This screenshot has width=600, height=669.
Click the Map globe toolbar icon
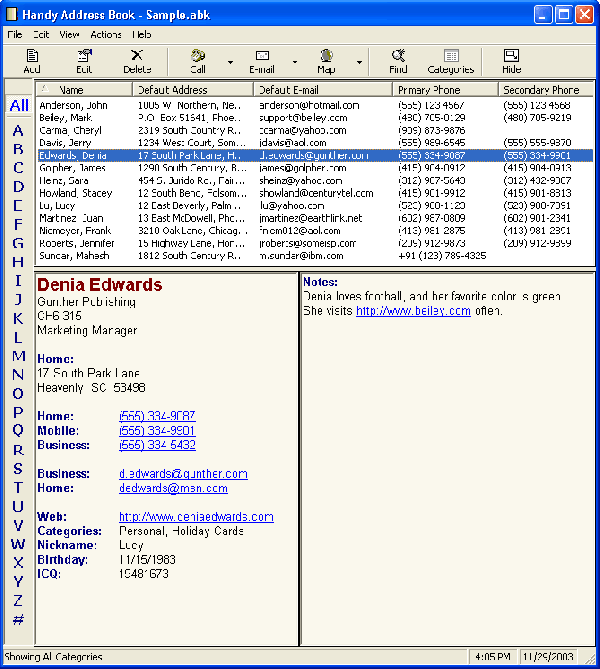326,56
